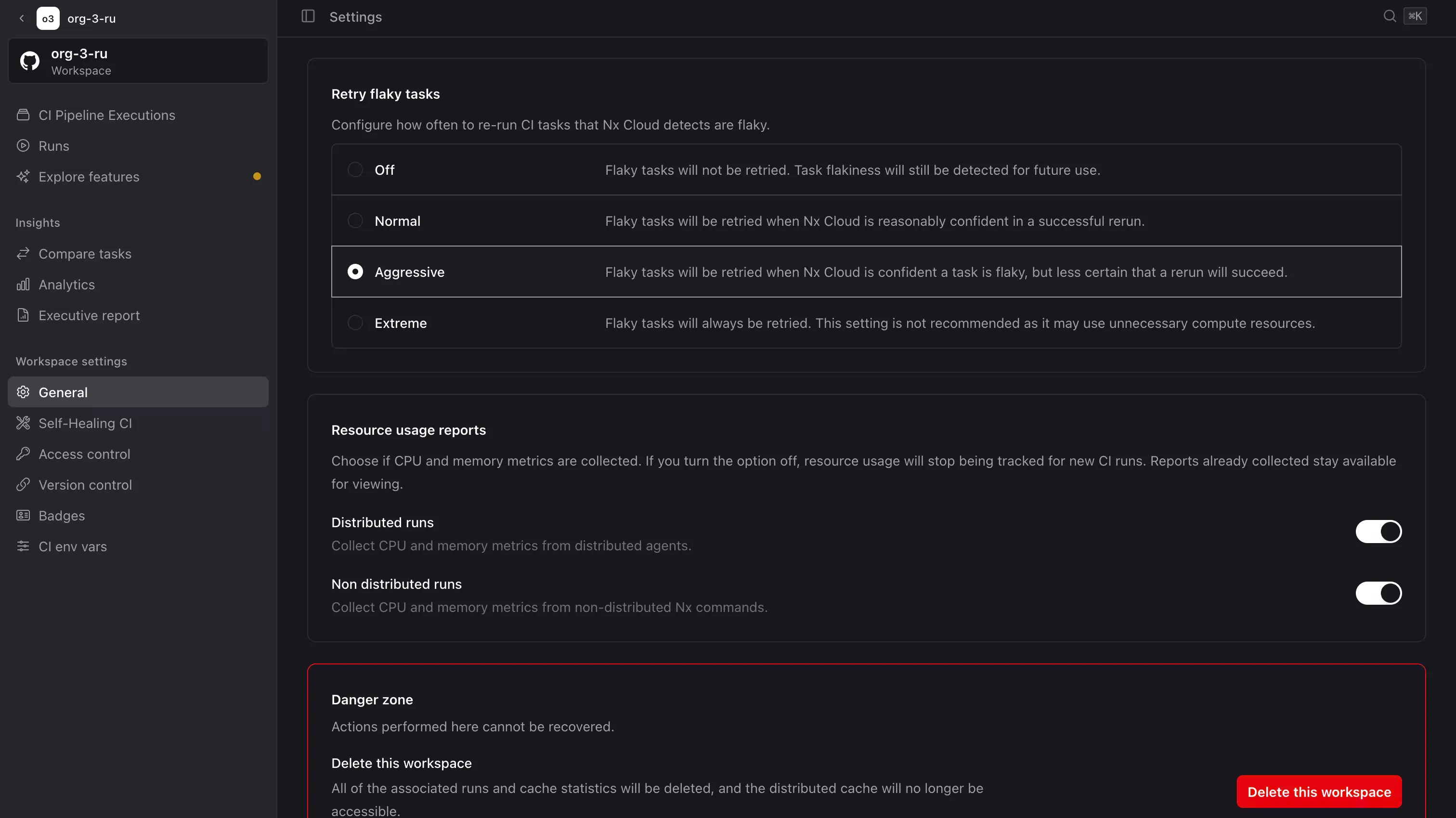Open Compare tasks insight
Viewport: 1456px width, 818px height.
click(x=138, y=254)
